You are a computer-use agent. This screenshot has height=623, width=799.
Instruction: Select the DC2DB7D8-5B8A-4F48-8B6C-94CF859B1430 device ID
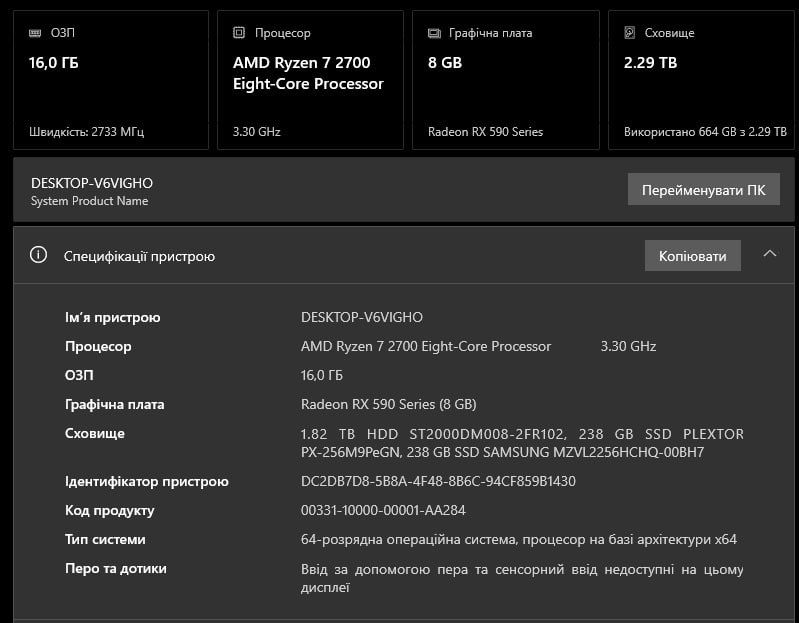click(x=438, y=481)
